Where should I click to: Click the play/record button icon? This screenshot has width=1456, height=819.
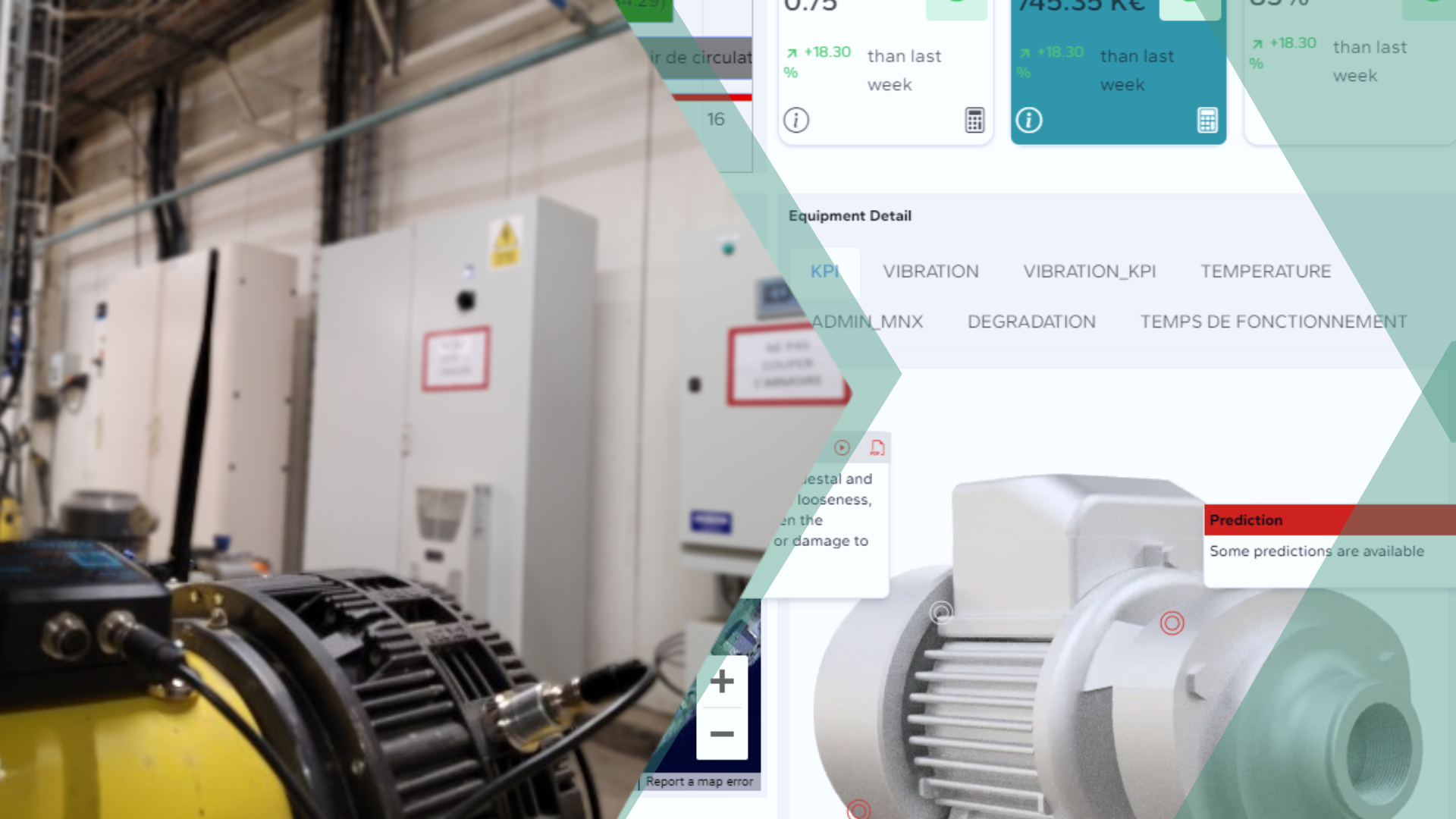pos(842,447)
